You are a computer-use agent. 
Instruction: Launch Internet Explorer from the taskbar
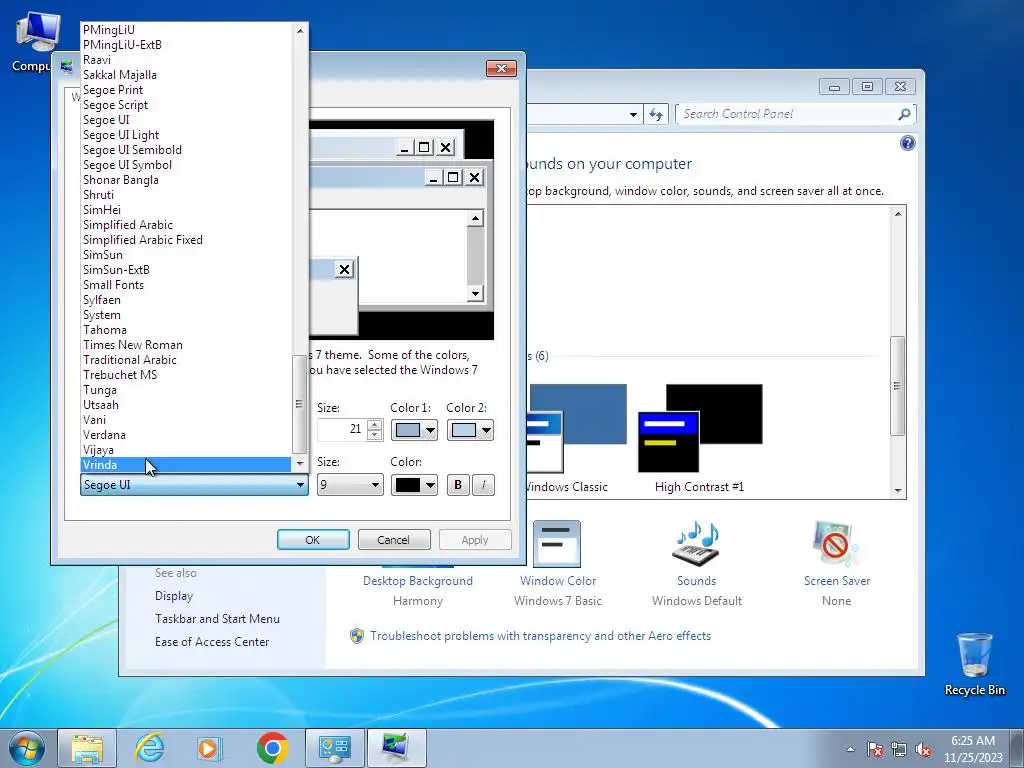[149, 748]
